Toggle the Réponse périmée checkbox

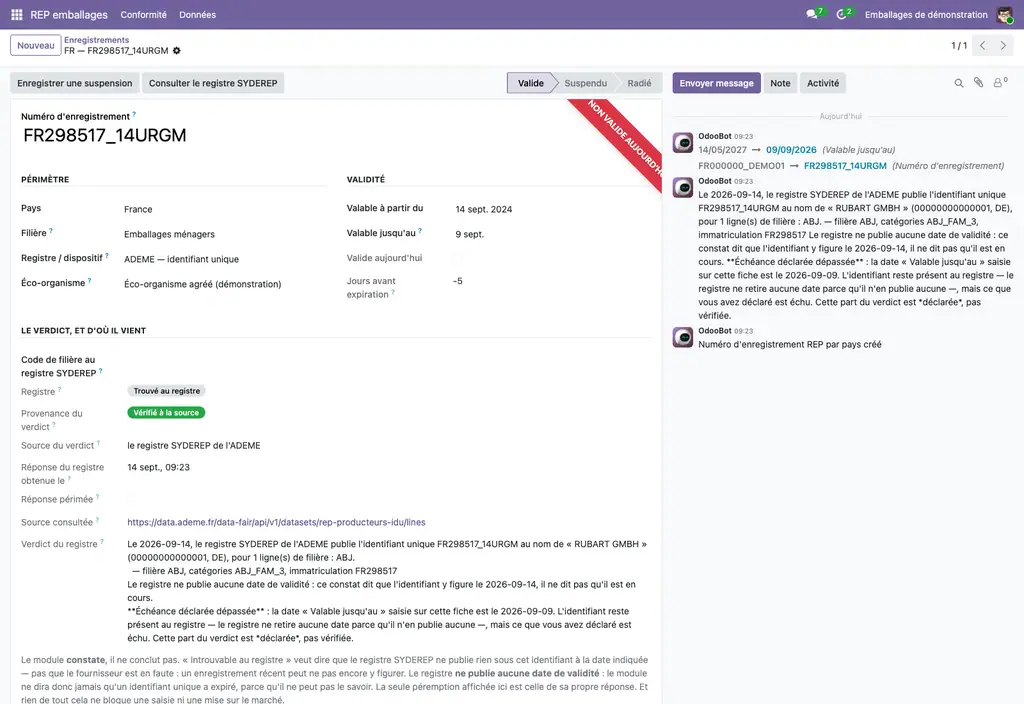point(132,500)
